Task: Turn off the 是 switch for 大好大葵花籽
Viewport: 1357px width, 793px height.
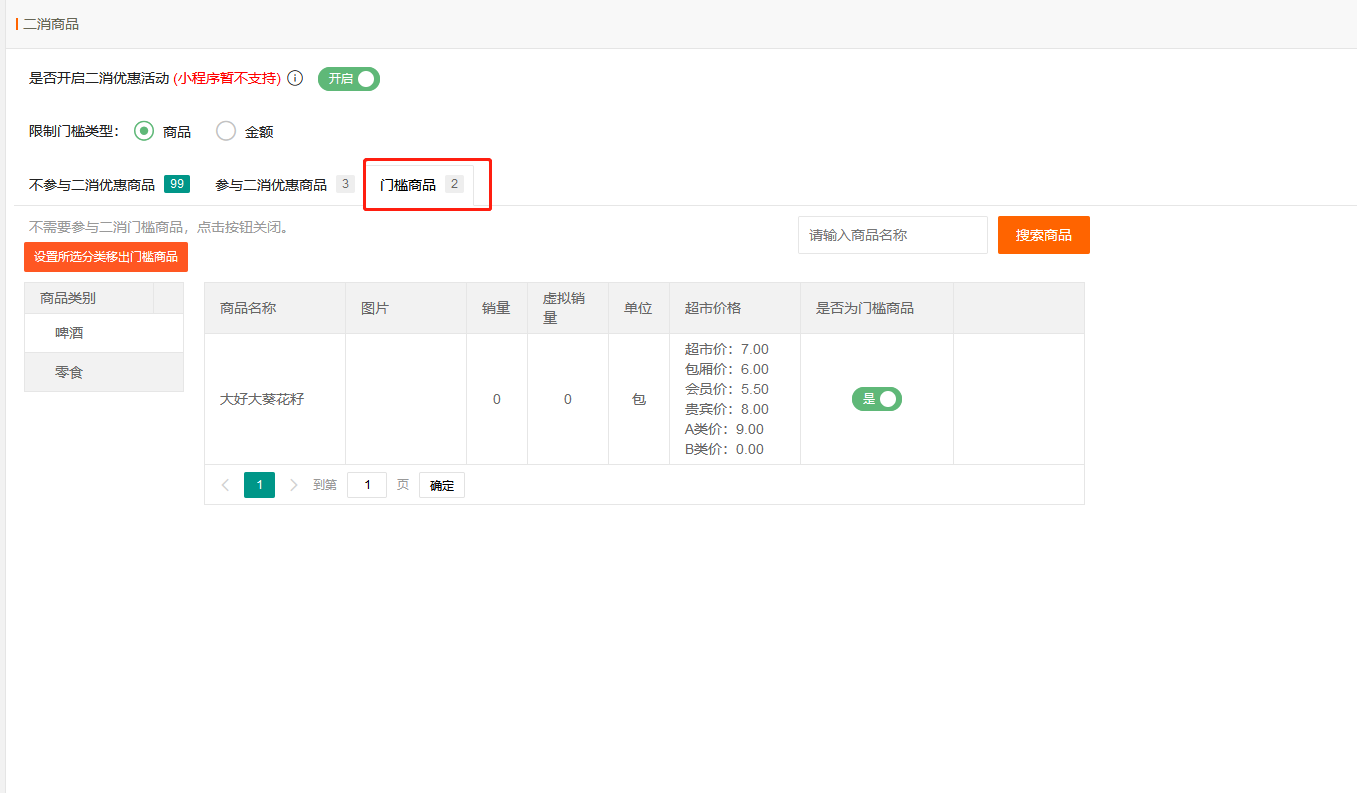Action: click(x=877, y=399)
